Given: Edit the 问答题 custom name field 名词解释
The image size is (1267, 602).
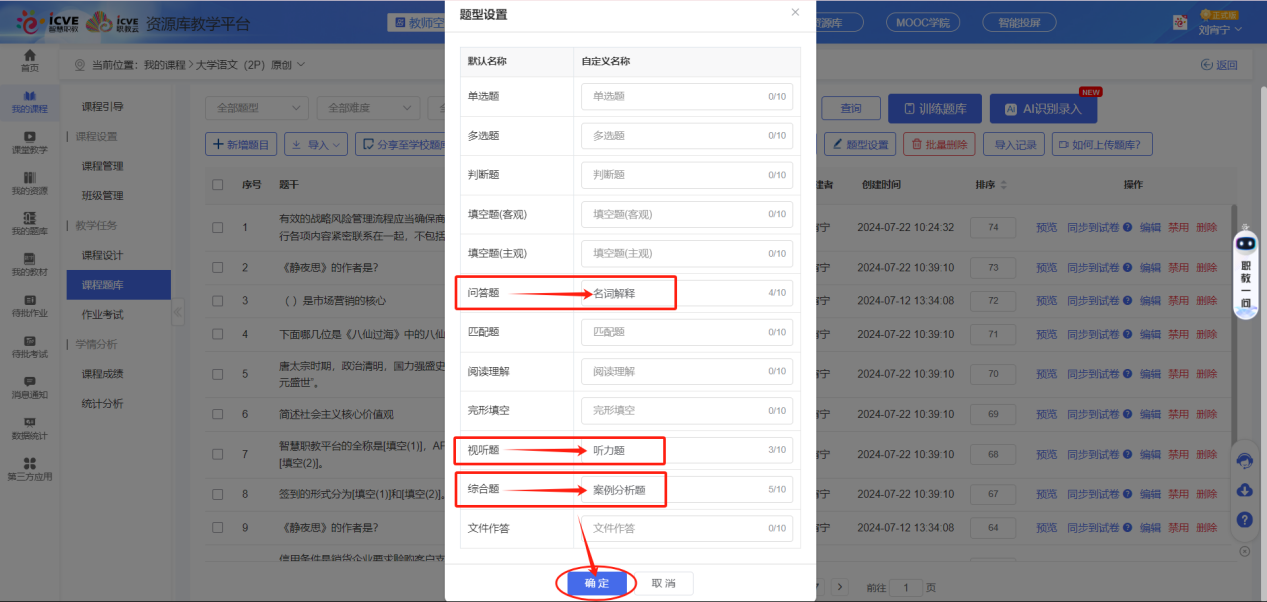Looking at the screenshot, I should pyautogui.click(x=687, y=292).
